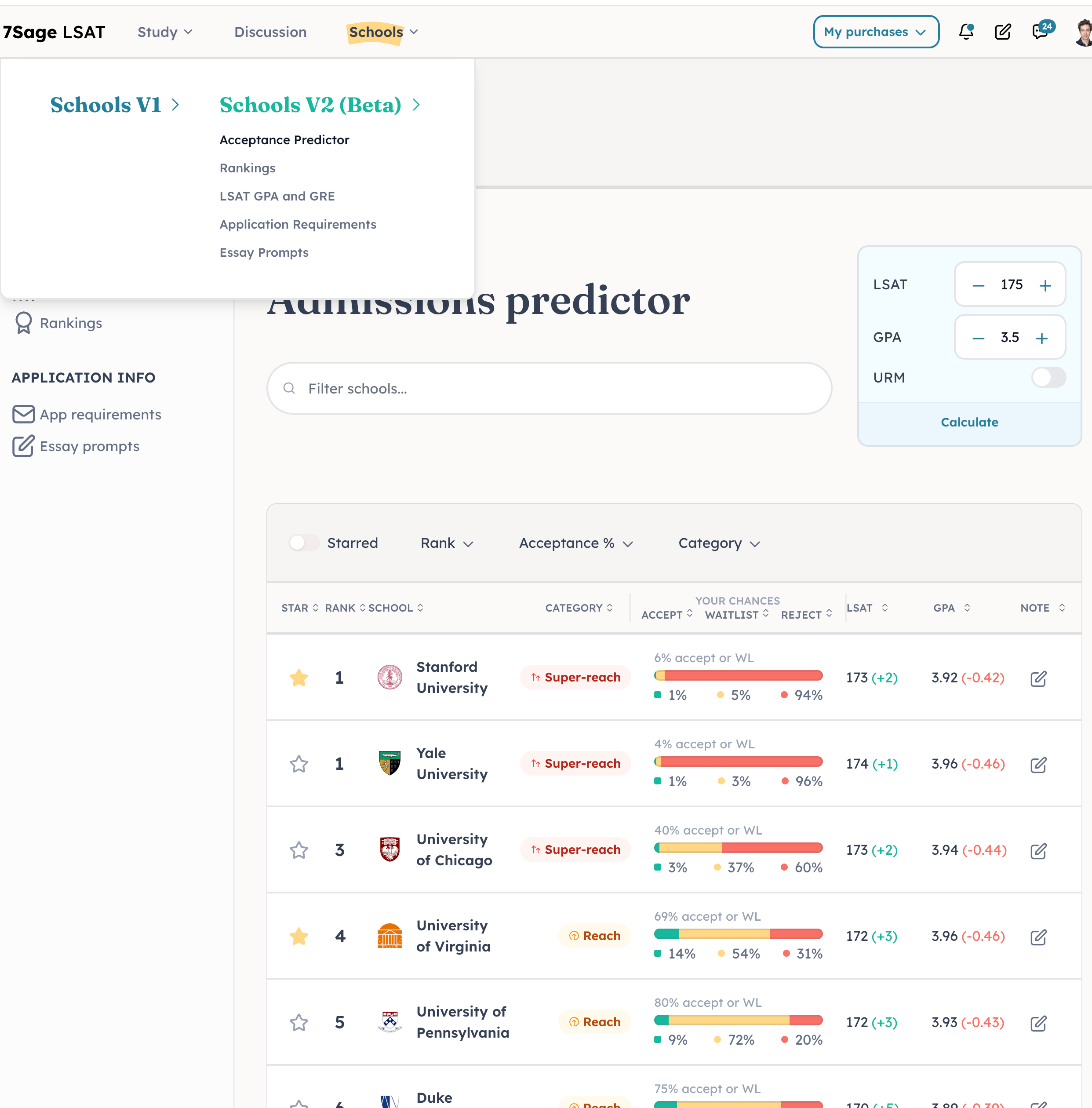Click note icon for University of Virginia
This screenshot has height=1108, width=1092.
(x=1038, y=937)
